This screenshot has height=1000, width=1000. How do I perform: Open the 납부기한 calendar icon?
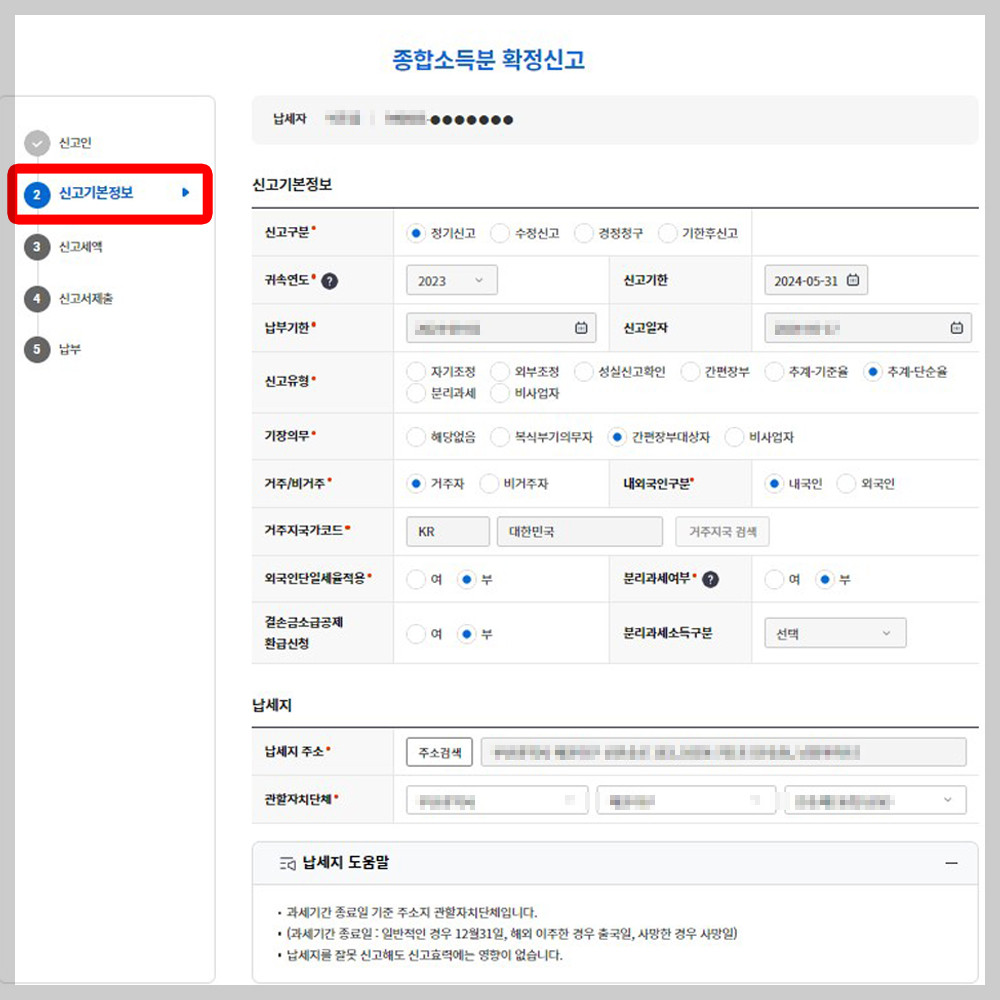[x=582, y=327]
